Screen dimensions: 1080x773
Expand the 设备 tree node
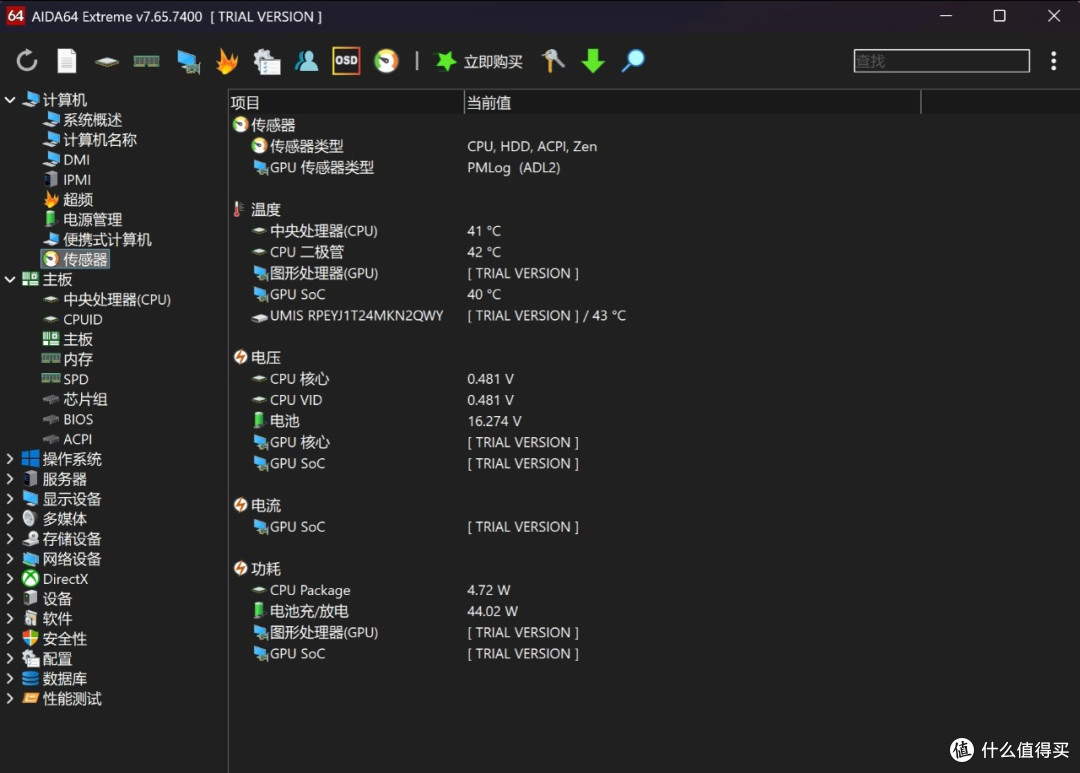tap(10, 599)
